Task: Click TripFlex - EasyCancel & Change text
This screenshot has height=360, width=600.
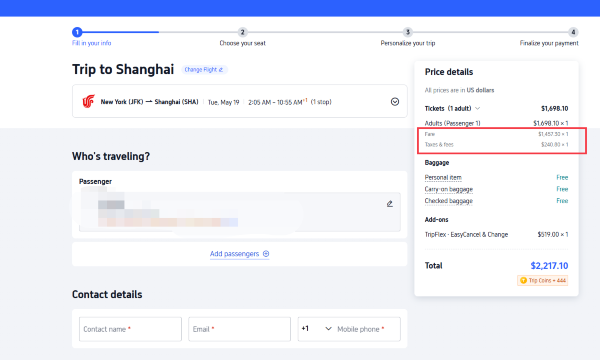Action: (466, 235)
